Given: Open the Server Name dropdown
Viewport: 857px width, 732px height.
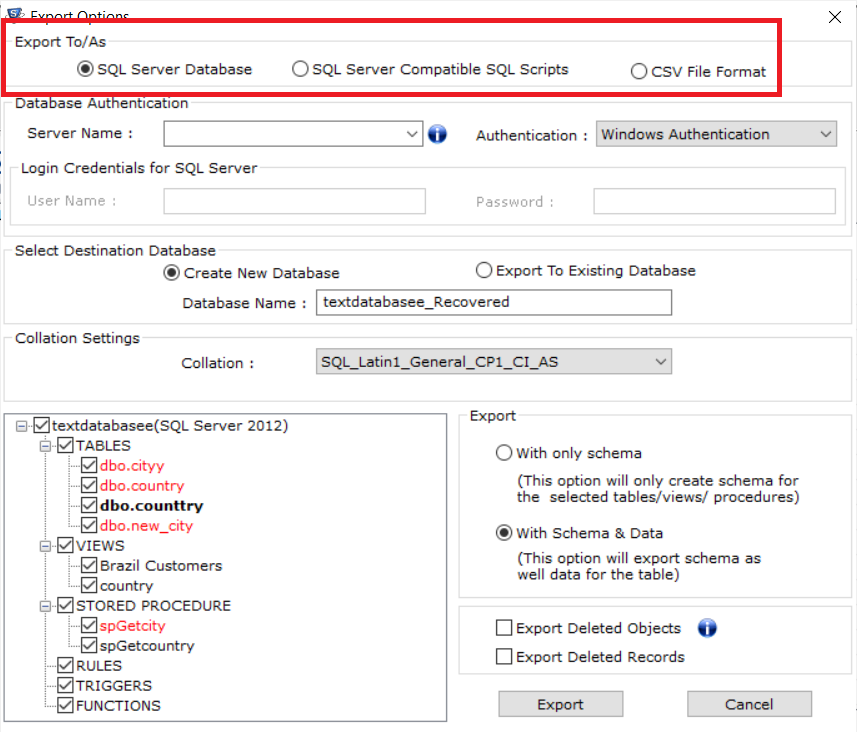Looking at the screenshot, I should (413, 134).
